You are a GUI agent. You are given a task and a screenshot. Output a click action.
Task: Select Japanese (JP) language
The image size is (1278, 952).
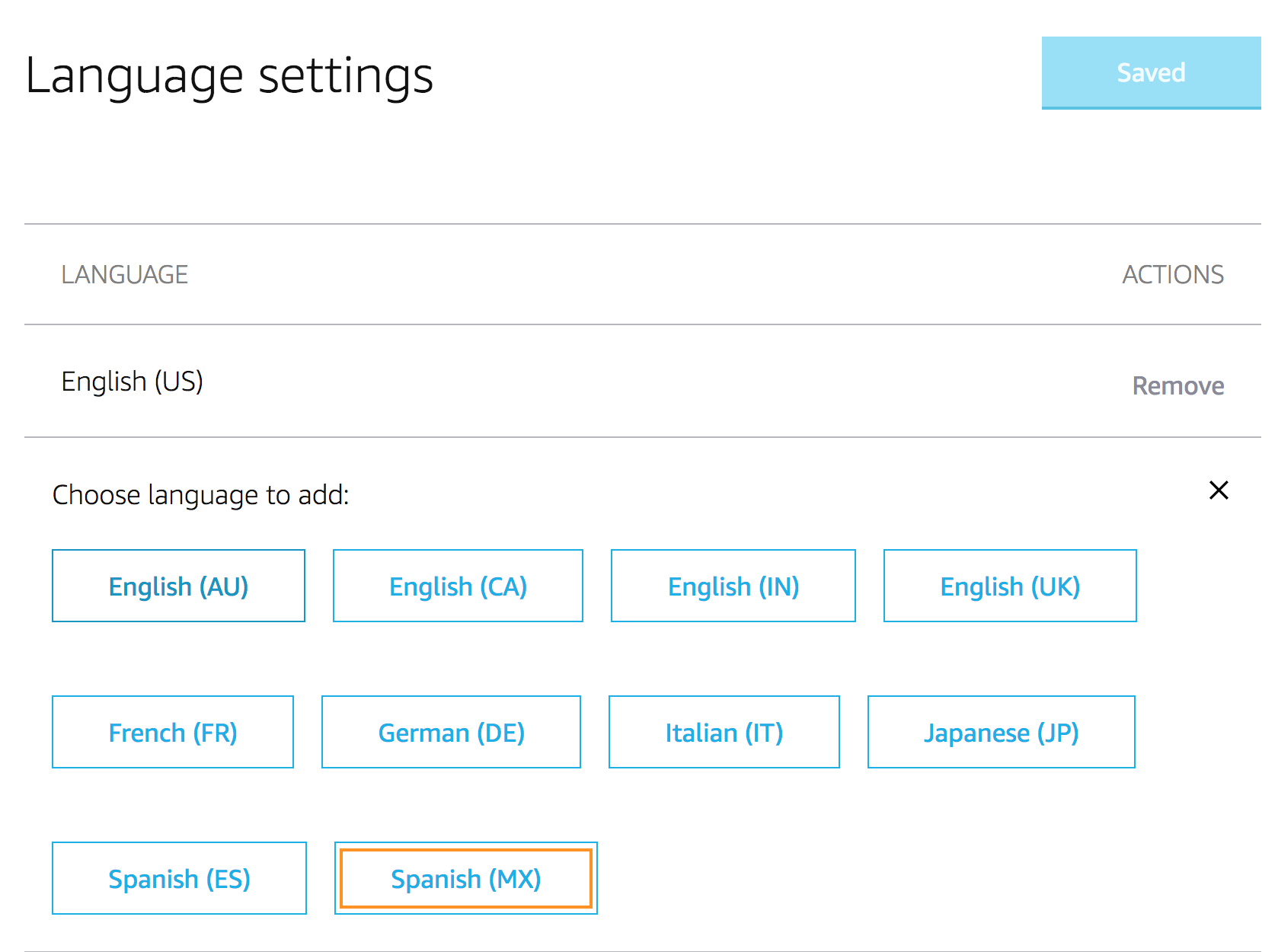[x=1001, y=732]
